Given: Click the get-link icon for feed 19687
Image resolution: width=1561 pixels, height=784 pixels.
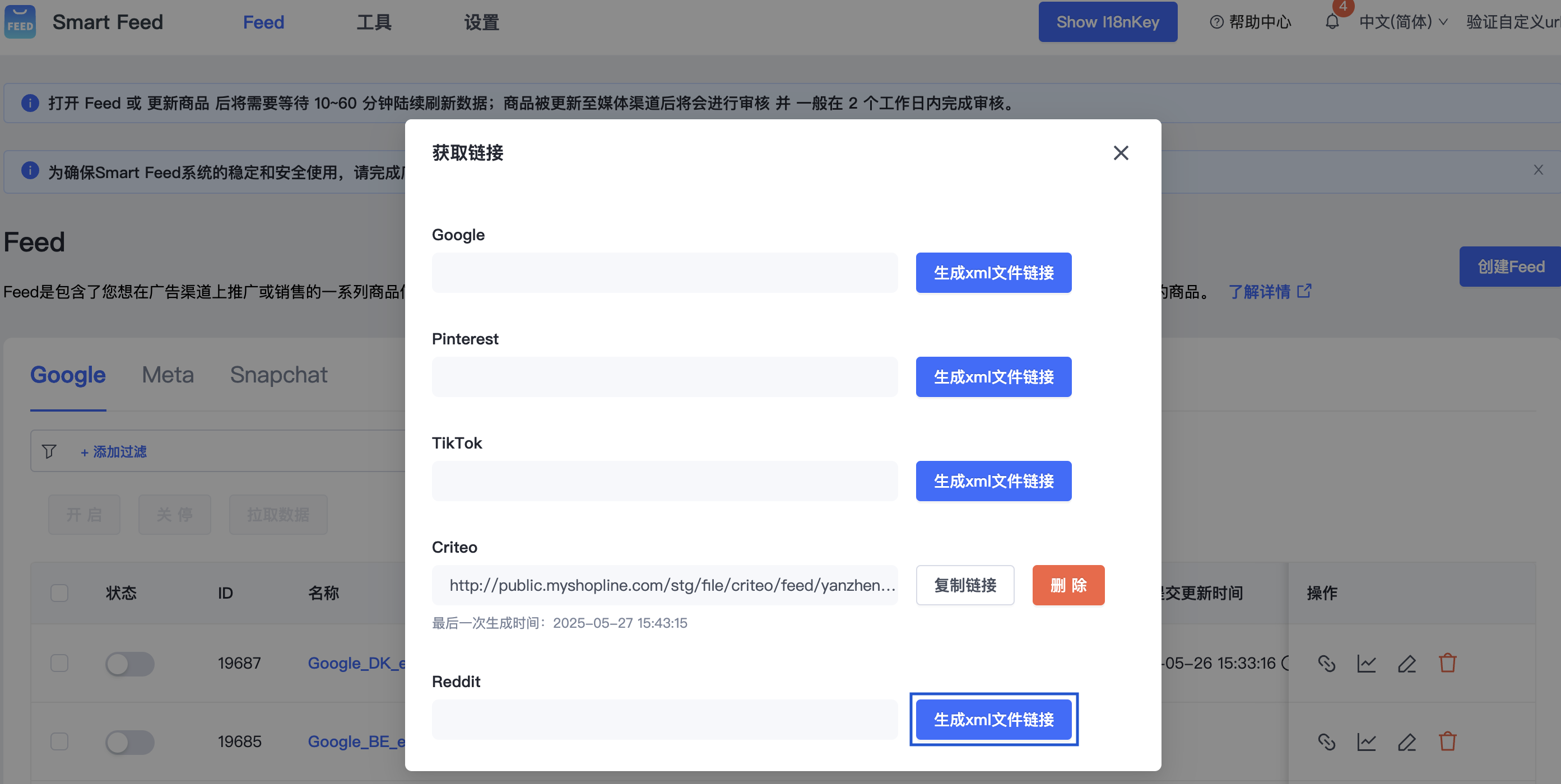Looking at the screenshot, I should click(x=1326, y=664).
